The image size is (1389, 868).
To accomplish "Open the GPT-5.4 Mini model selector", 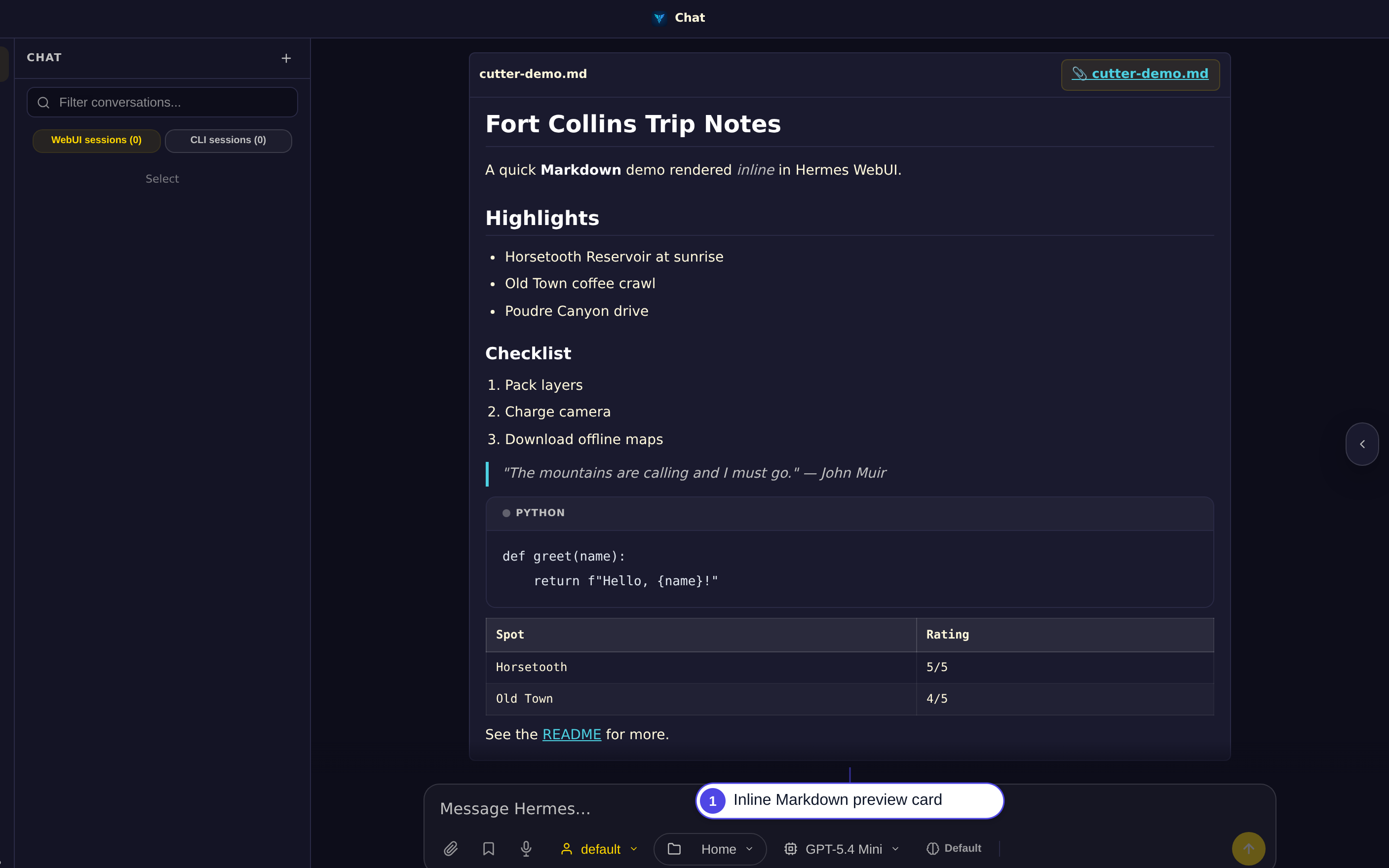I will pyautogui.click(x=842, y=848).
